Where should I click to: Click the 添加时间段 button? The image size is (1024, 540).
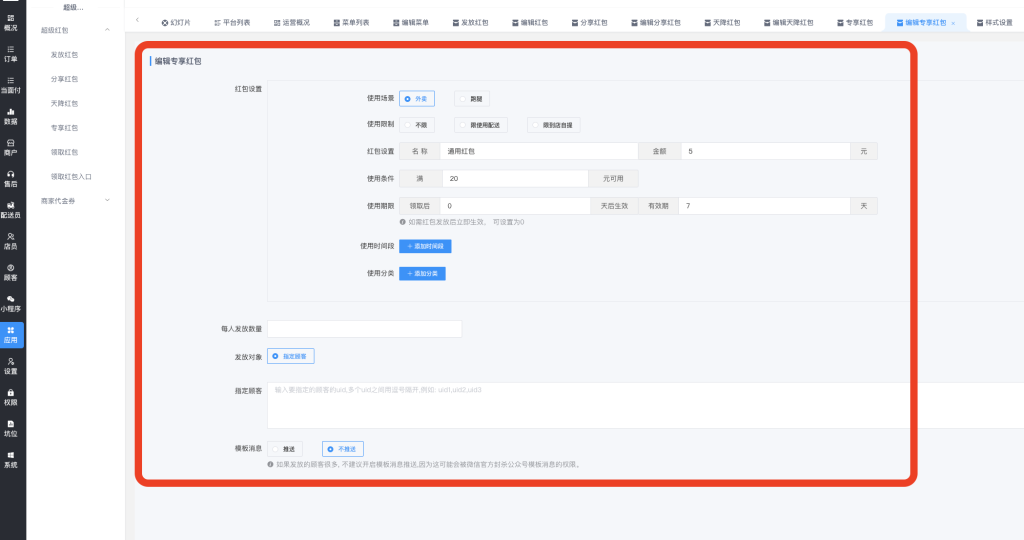(426, 246)
